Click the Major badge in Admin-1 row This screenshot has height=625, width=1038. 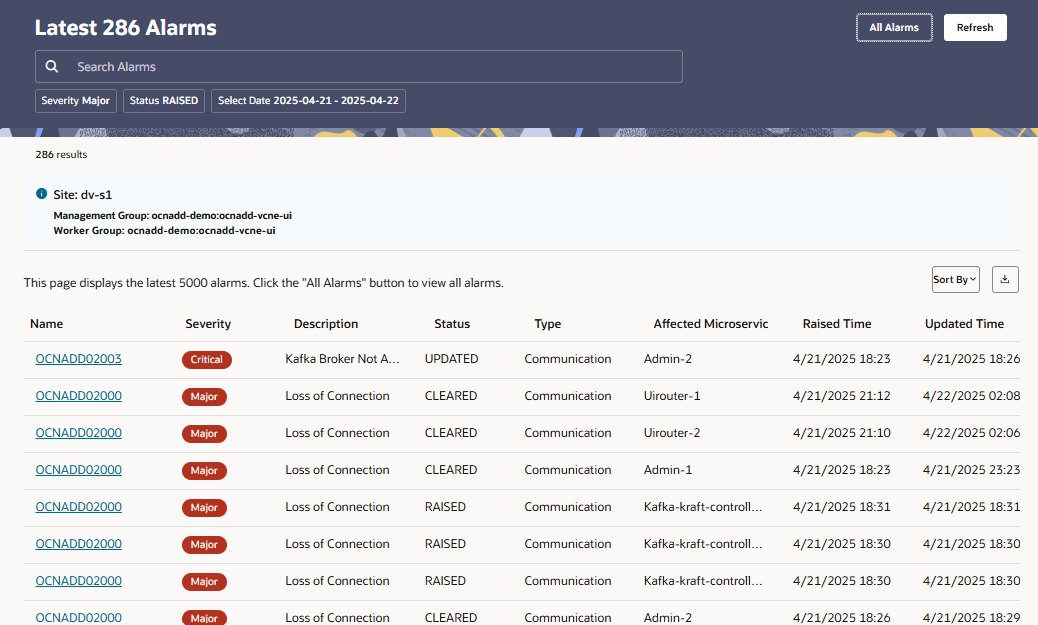click(204, 471)
